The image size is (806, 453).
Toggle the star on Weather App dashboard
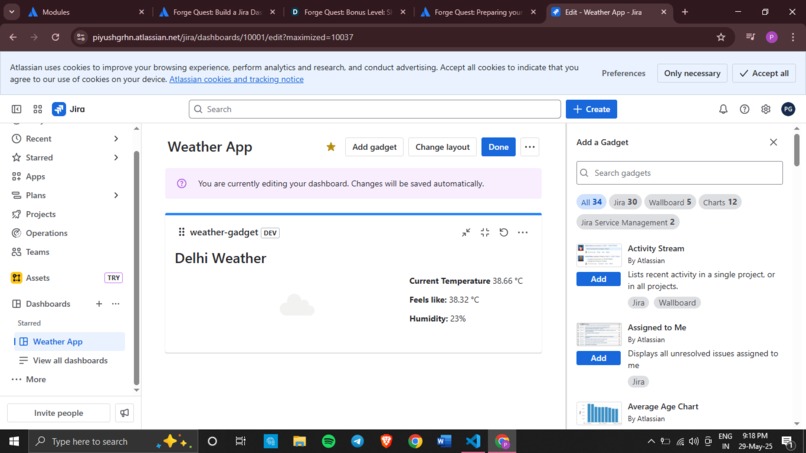331,147
